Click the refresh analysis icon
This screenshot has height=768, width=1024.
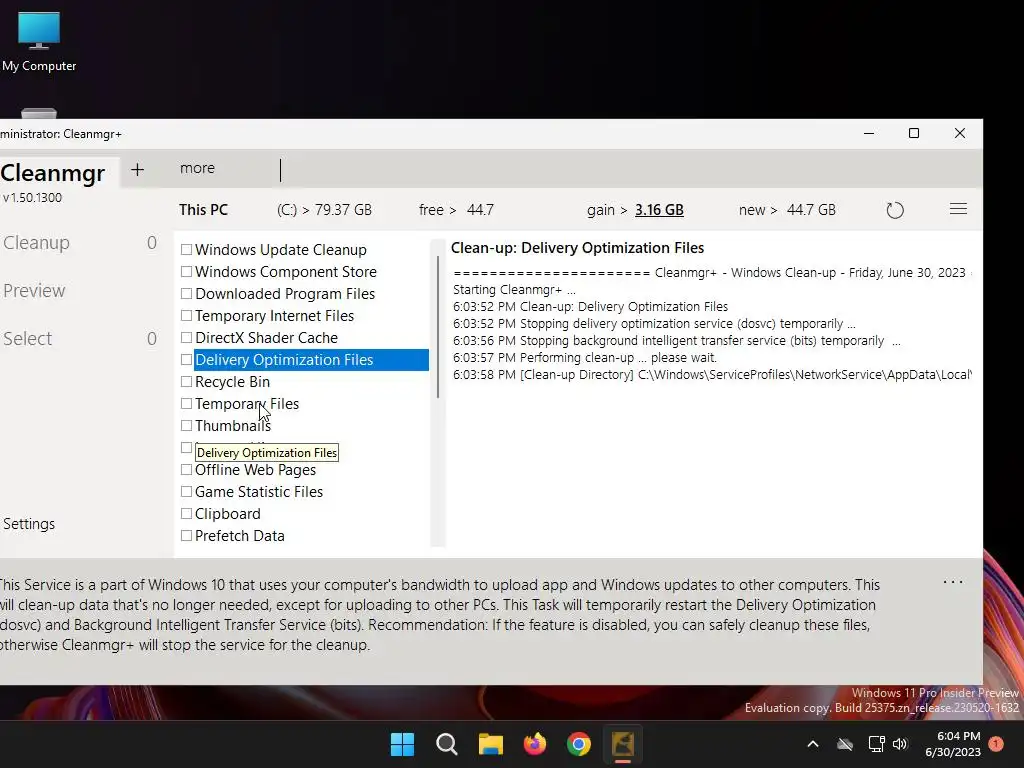coord(895,210)
